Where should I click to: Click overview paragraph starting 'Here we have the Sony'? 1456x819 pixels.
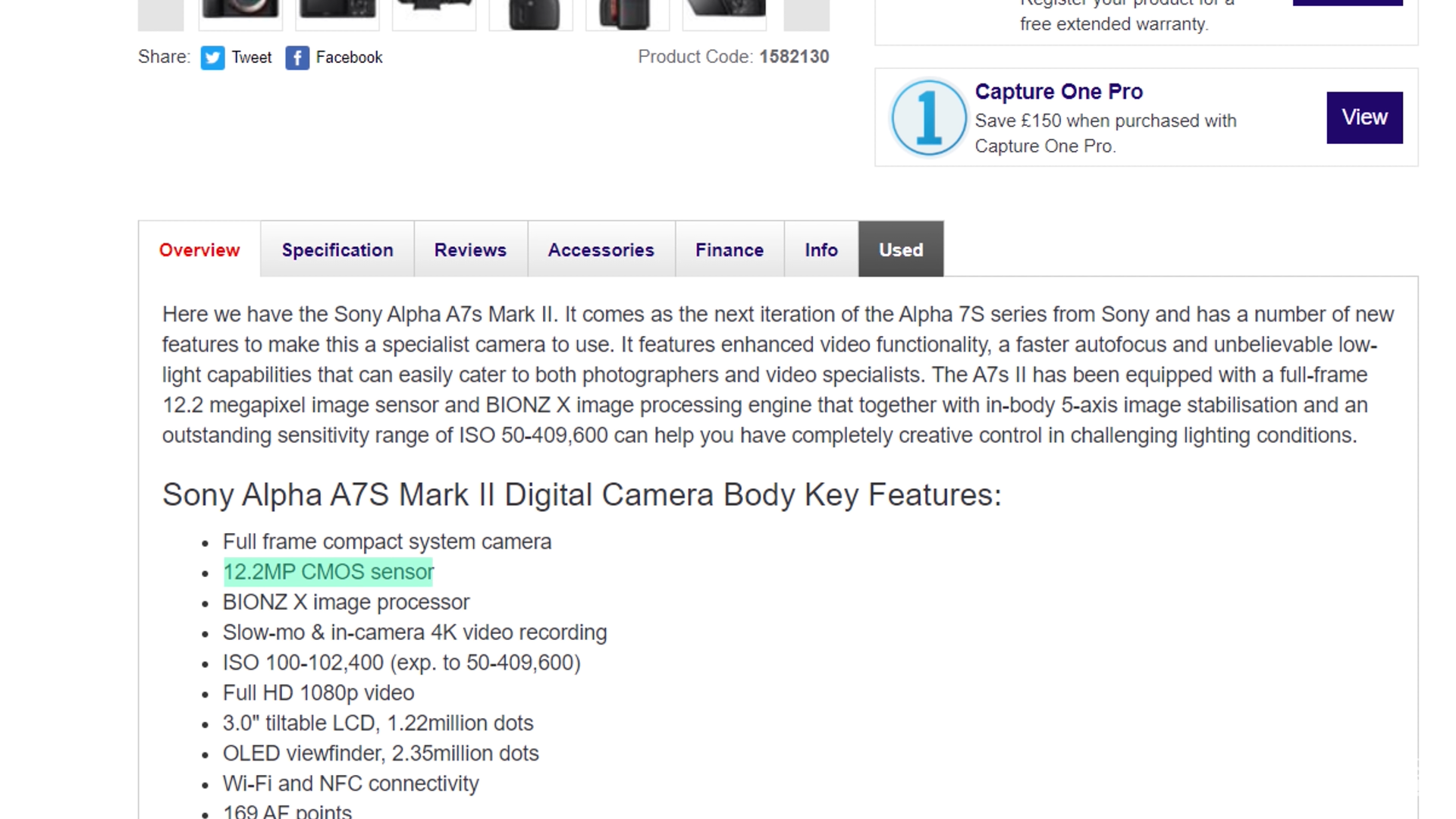(778, 375)
